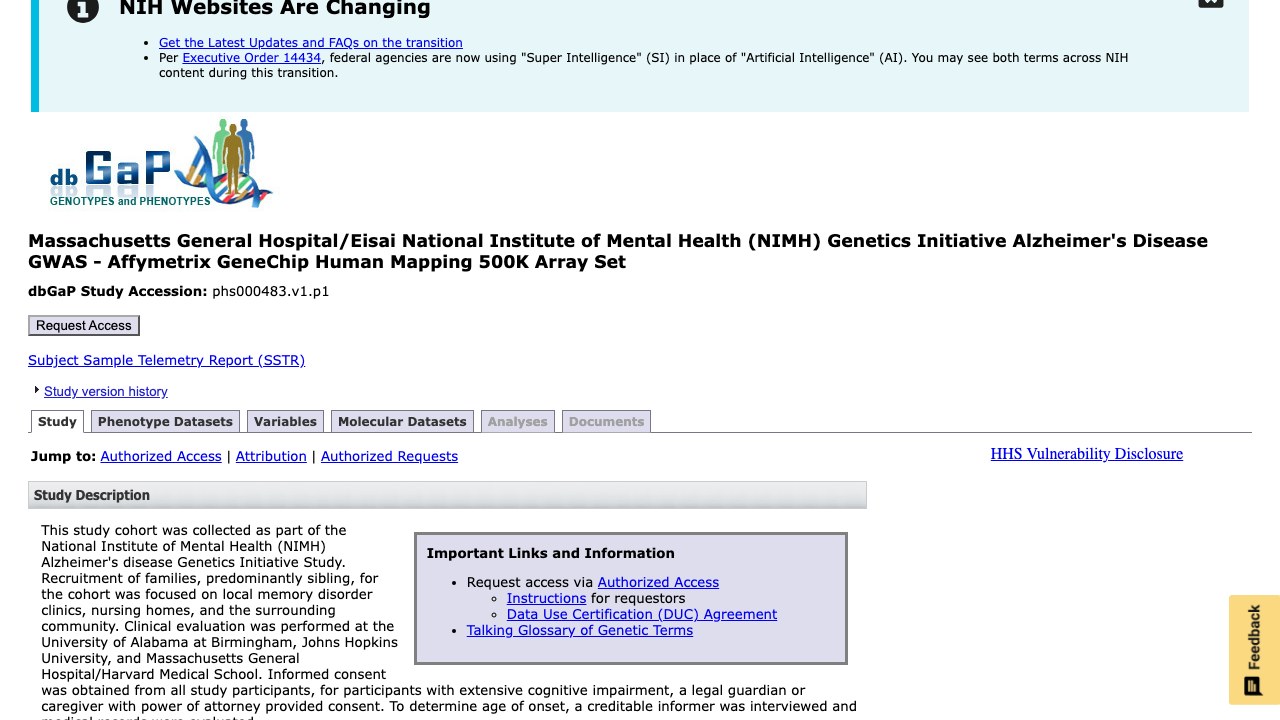Select the greyed Analyses tab
Image resolution: width=1280 pixels, height=720 pixels.
[x=517, y=422]
